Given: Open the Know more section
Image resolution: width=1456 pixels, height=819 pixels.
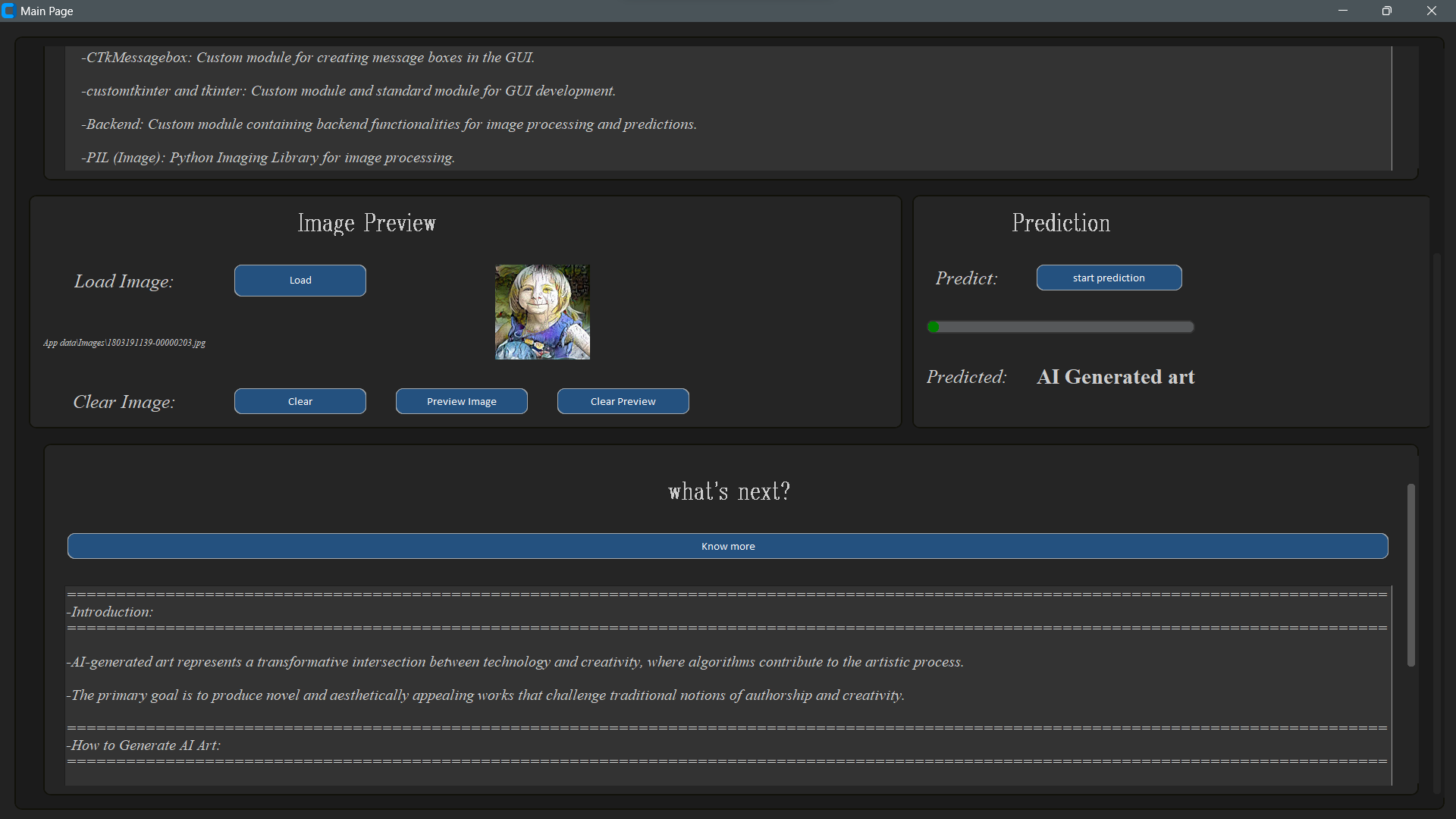Looking at the screenshot, I should pos(727,546).
